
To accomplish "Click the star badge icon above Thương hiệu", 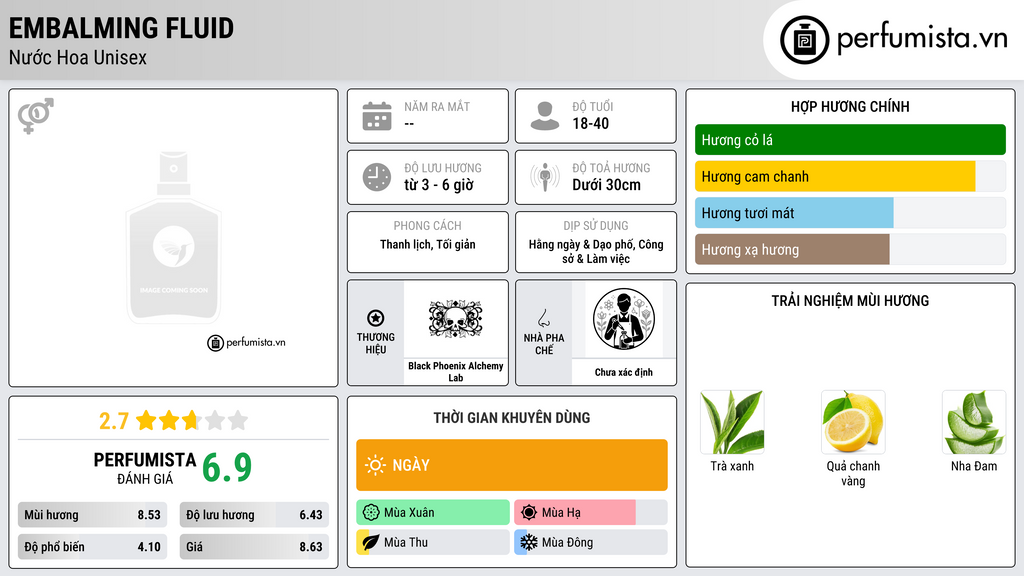I will tap(376, 318).
